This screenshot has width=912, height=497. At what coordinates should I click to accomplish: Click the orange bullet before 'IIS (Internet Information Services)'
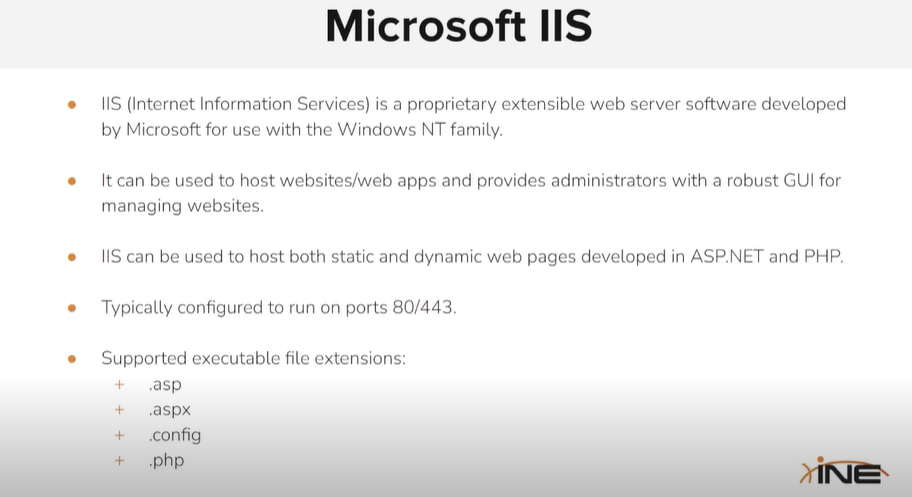(72, 104)
